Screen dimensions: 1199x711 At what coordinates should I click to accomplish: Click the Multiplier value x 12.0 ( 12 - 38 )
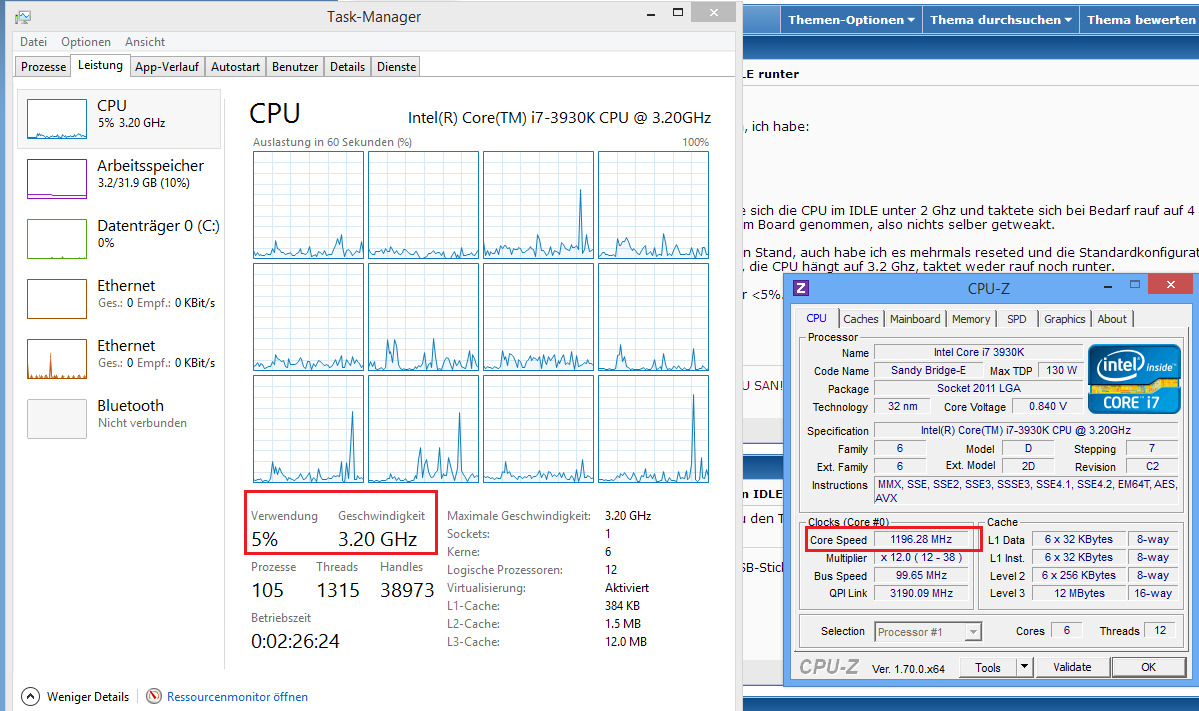pyautogui.click(x=921, y=557)
